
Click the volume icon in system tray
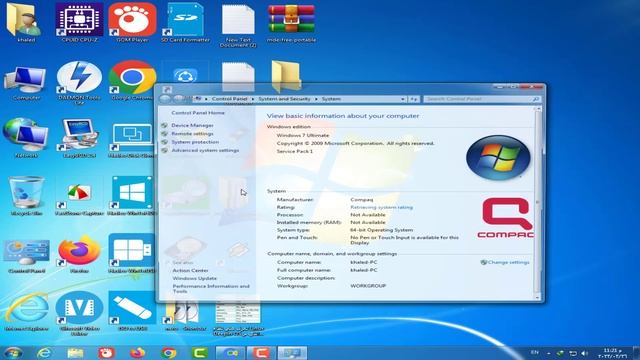(585, 353)
